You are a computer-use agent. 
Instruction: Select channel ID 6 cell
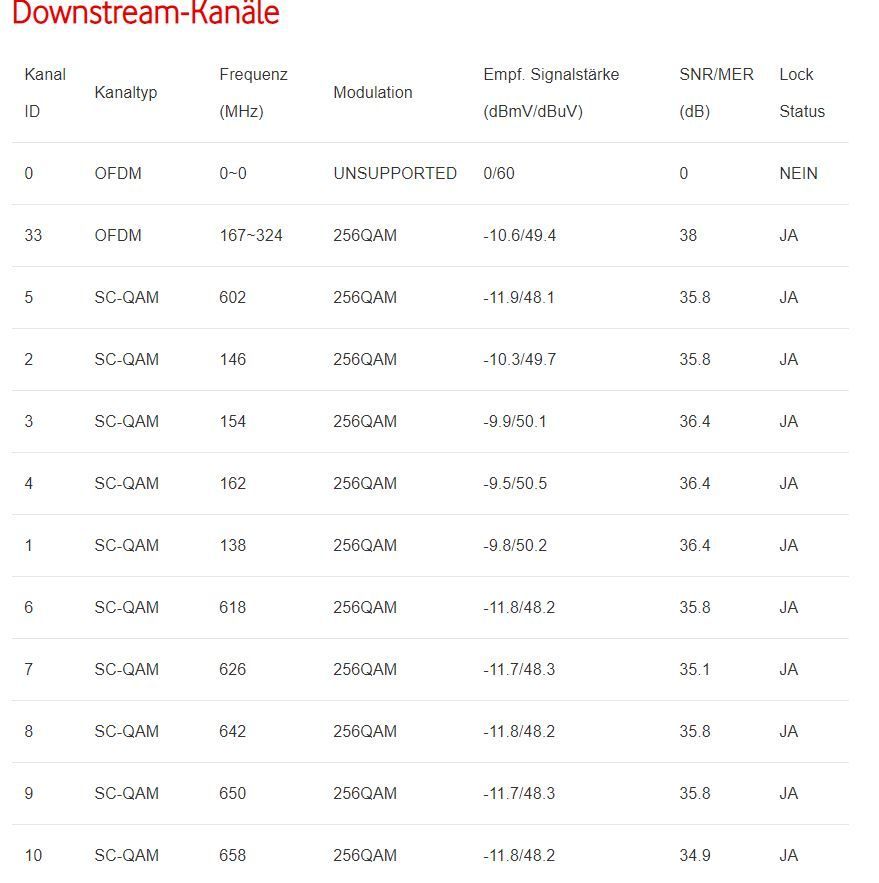point(29,607)
